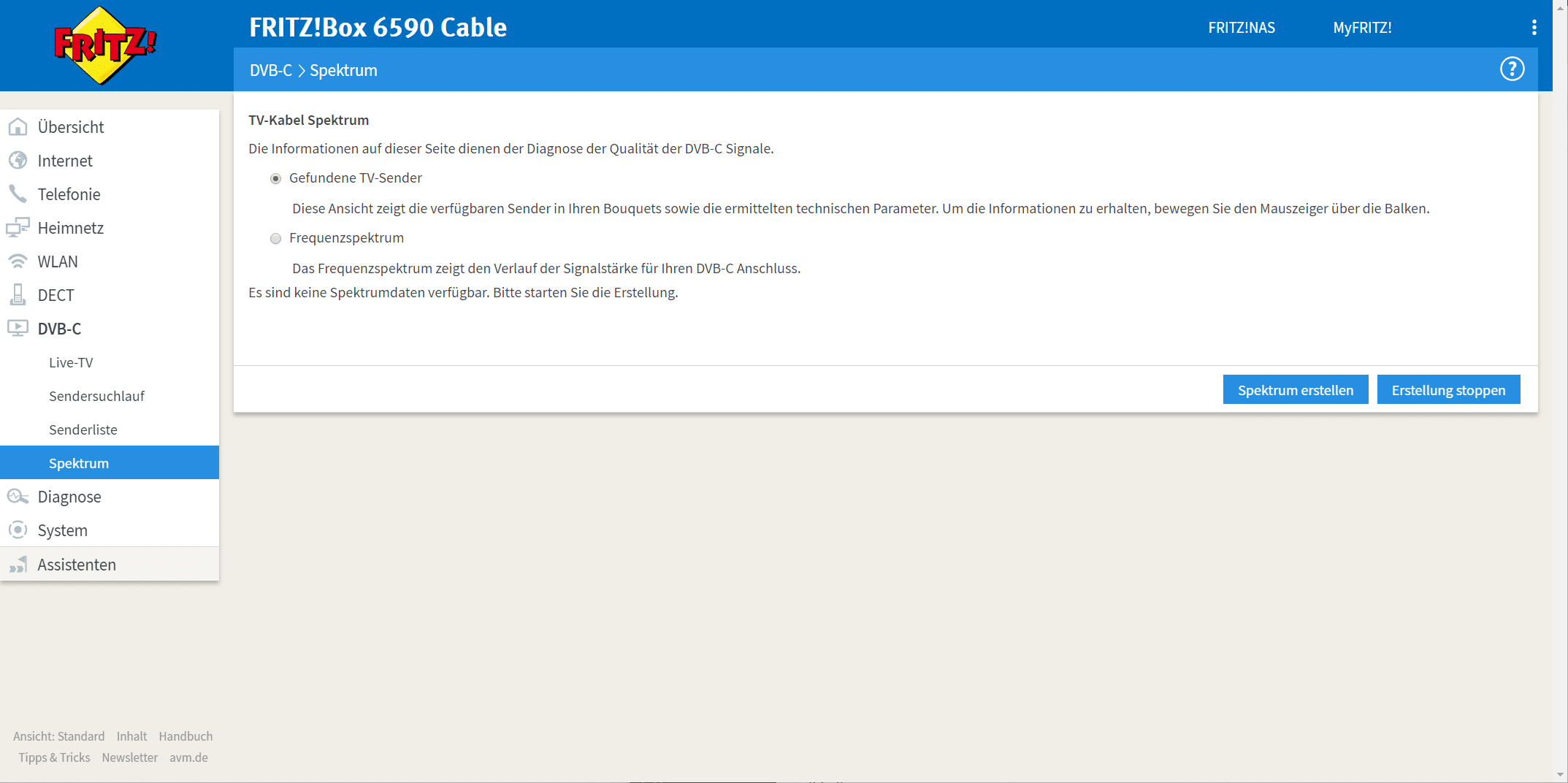
Task: Click the Handbuch footer link
Action: click(186, 736)
